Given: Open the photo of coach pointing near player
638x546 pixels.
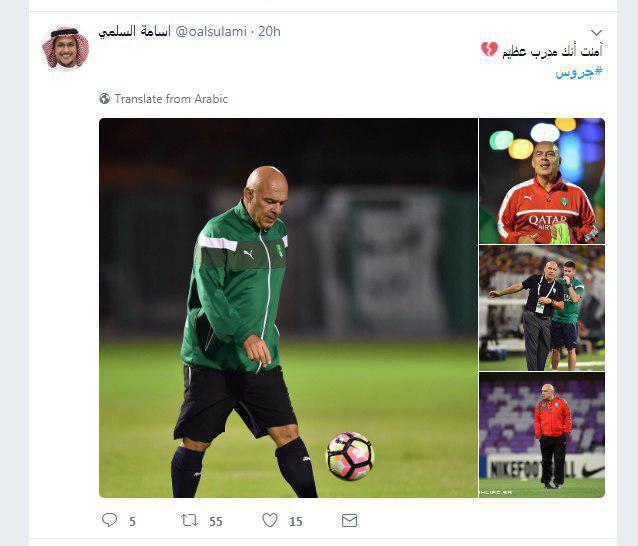Looking at the screenshot, I should tap(542, 308).
